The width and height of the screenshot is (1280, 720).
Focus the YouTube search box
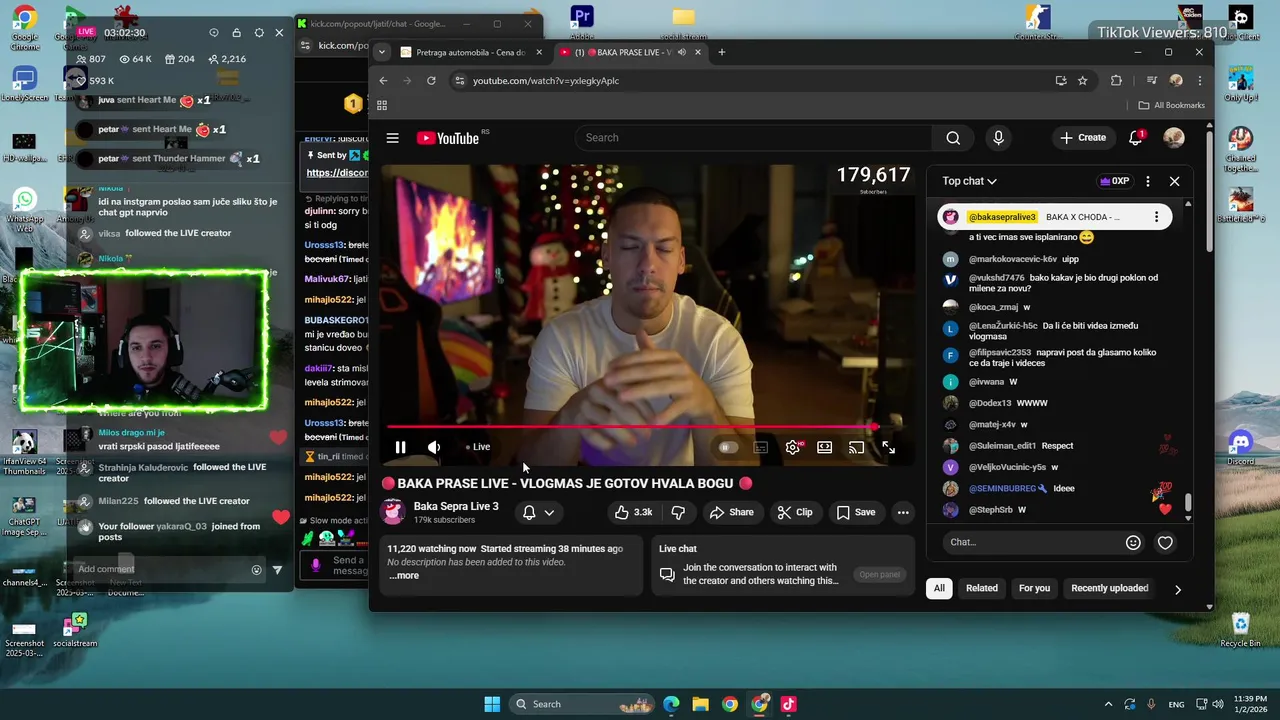[x=755, y=138]
